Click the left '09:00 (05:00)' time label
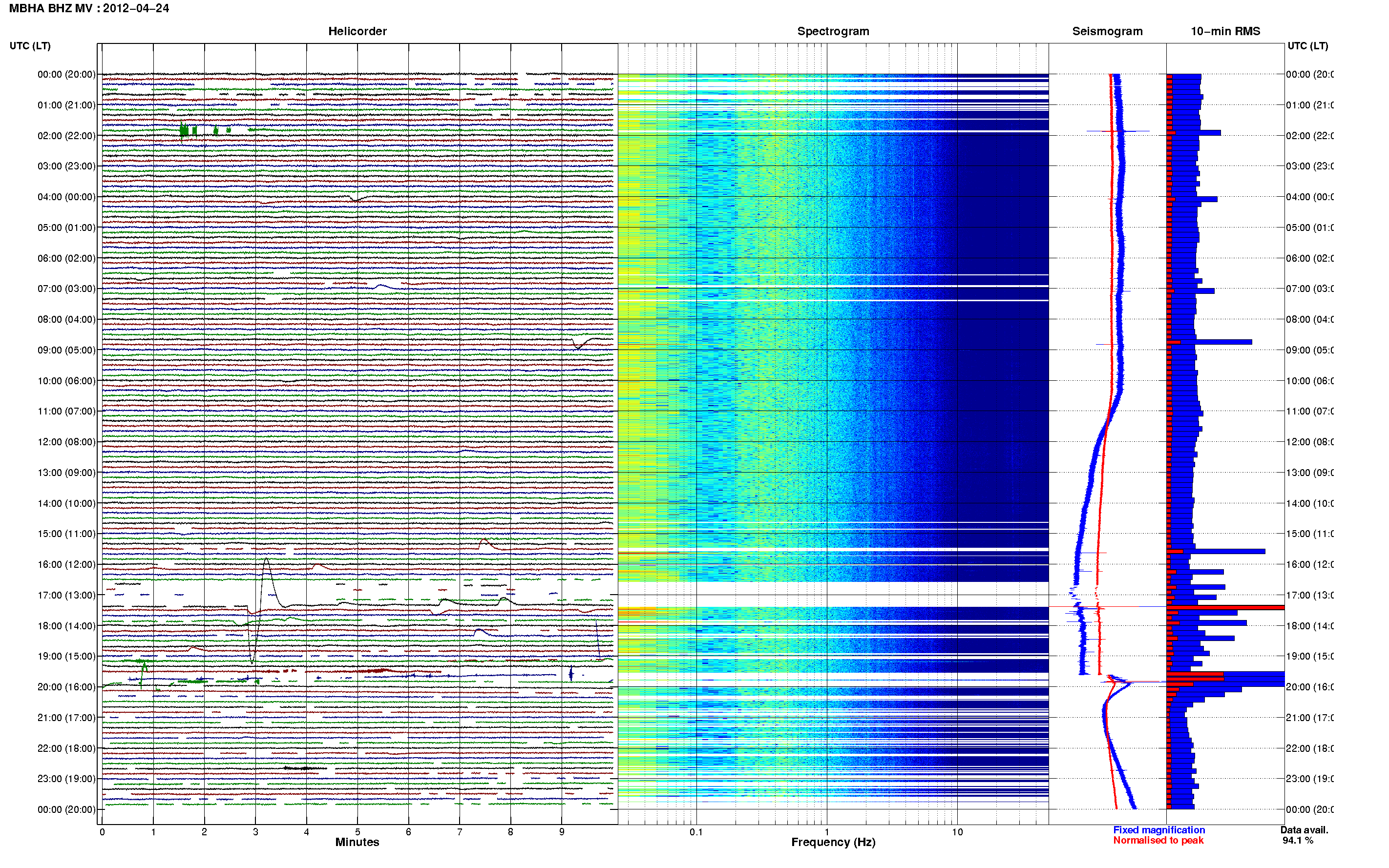 (x=66, y=350)
